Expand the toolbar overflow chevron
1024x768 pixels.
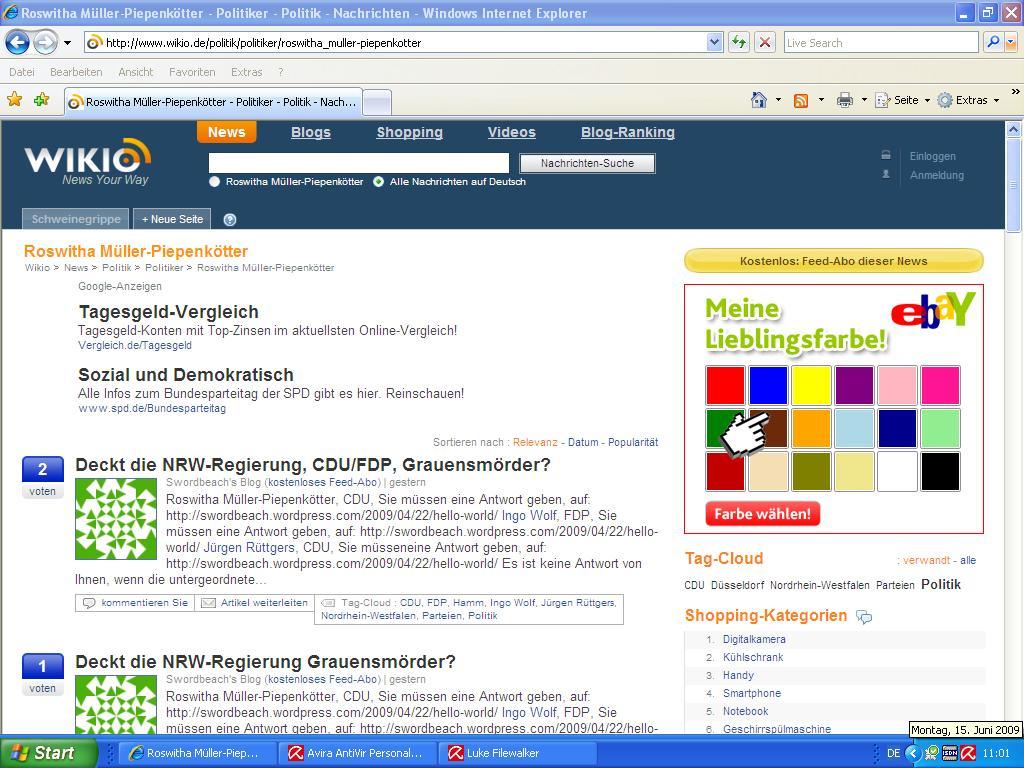[x=1016, y=92]
